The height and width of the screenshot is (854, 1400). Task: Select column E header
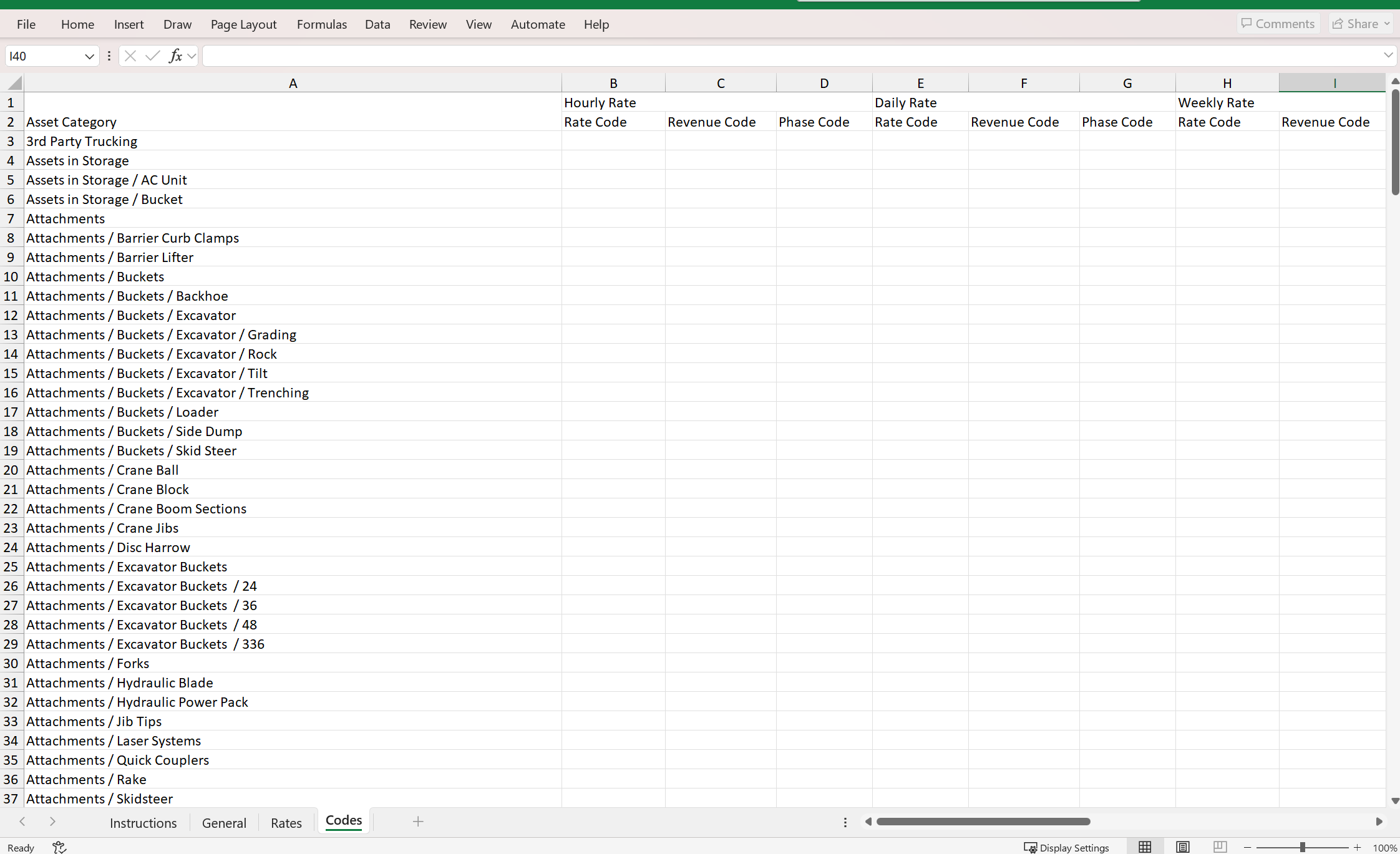[x=920, y=83]
